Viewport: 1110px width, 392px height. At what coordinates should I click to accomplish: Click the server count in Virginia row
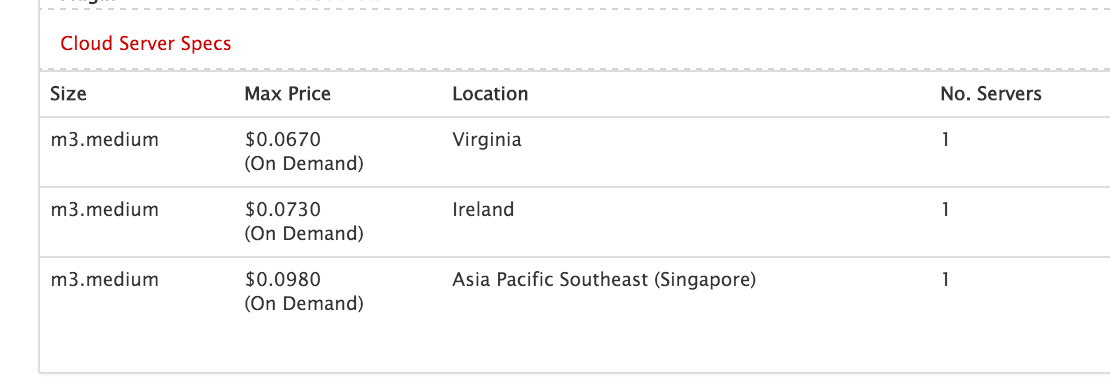[945, 139]
